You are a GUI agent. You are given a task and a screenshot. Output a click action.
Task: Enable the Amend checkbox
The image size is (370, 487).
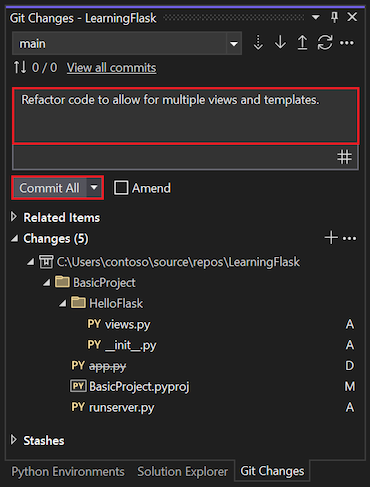pos(121,188)
